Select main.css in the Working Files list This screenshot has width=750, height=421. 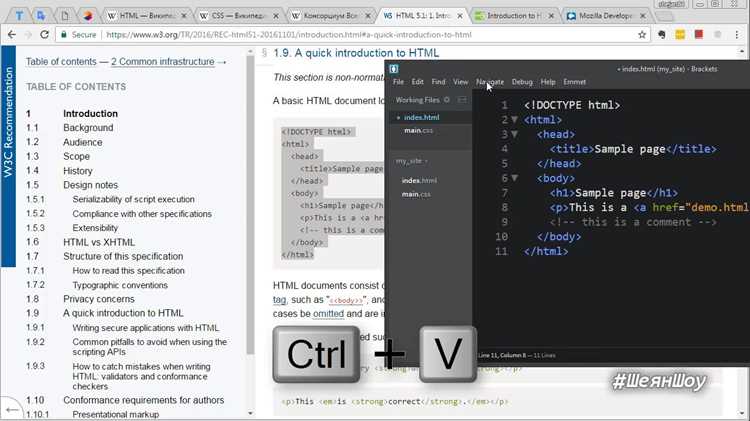419,131
